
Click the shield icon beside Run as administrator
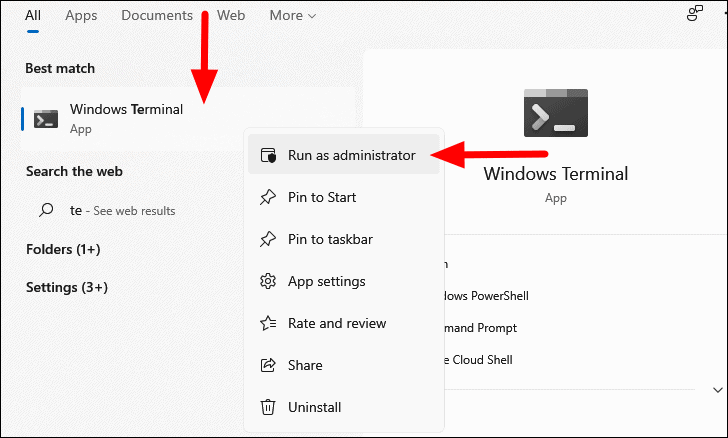(x=268, y=155)
